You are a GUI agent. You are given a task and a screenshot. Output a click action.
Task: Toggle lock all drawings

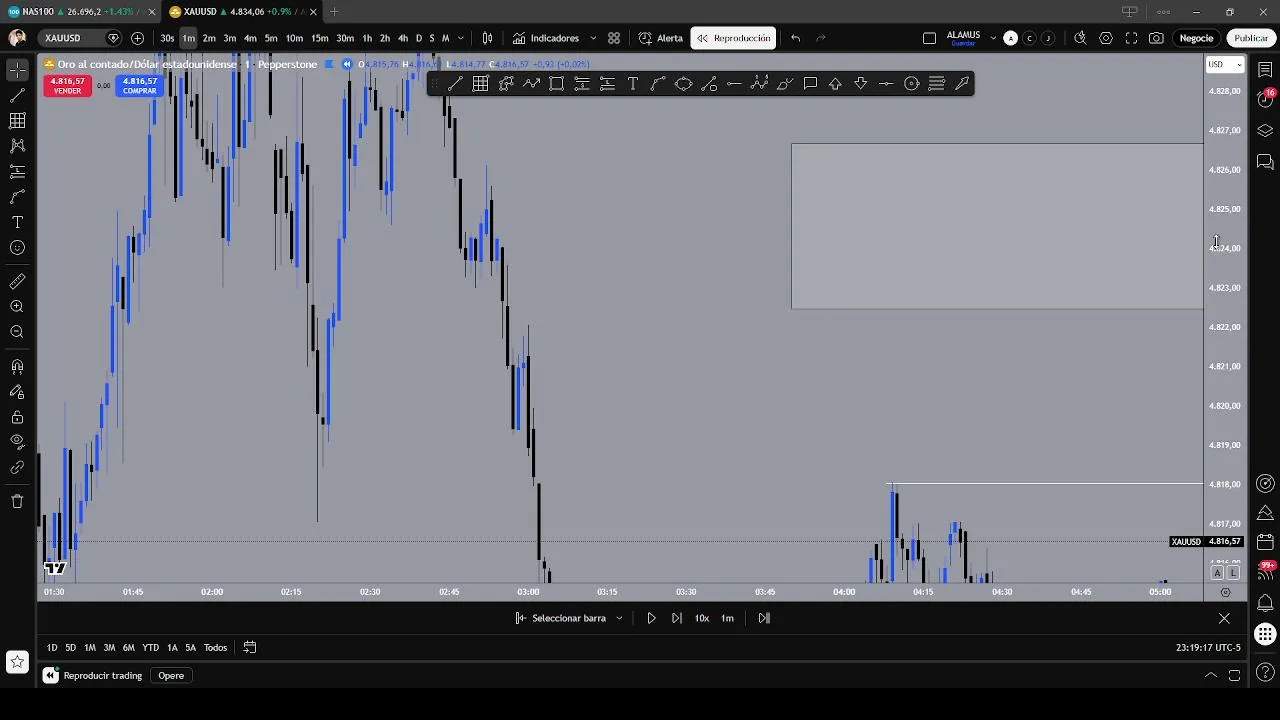17,417
